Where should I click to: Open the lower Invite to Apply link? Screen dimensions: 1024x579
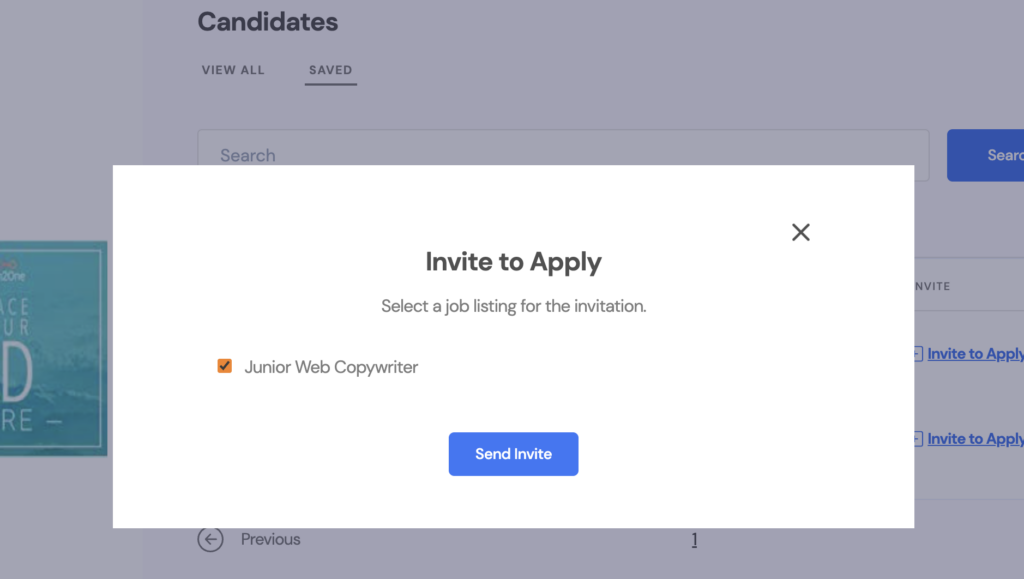coord(975,439)
